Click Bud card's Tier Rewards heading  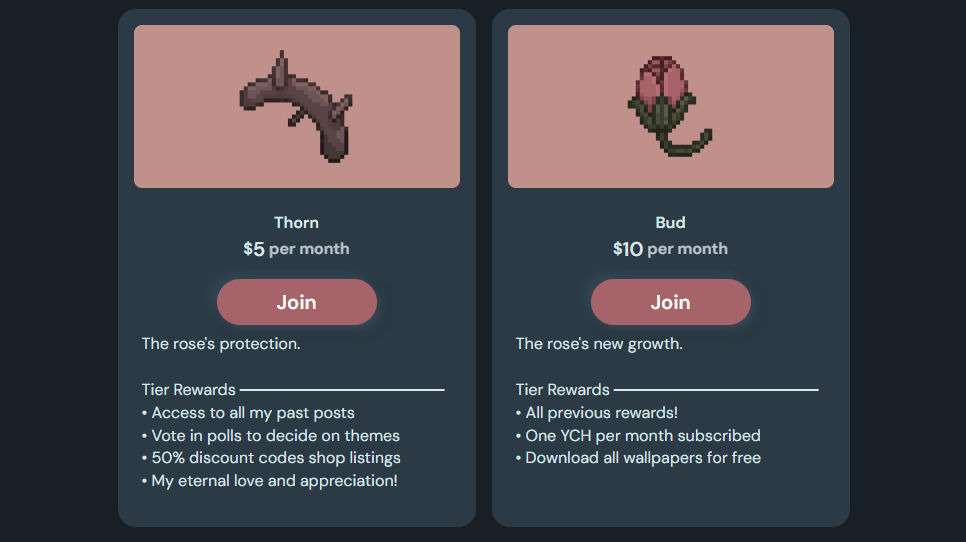point(563,390)
